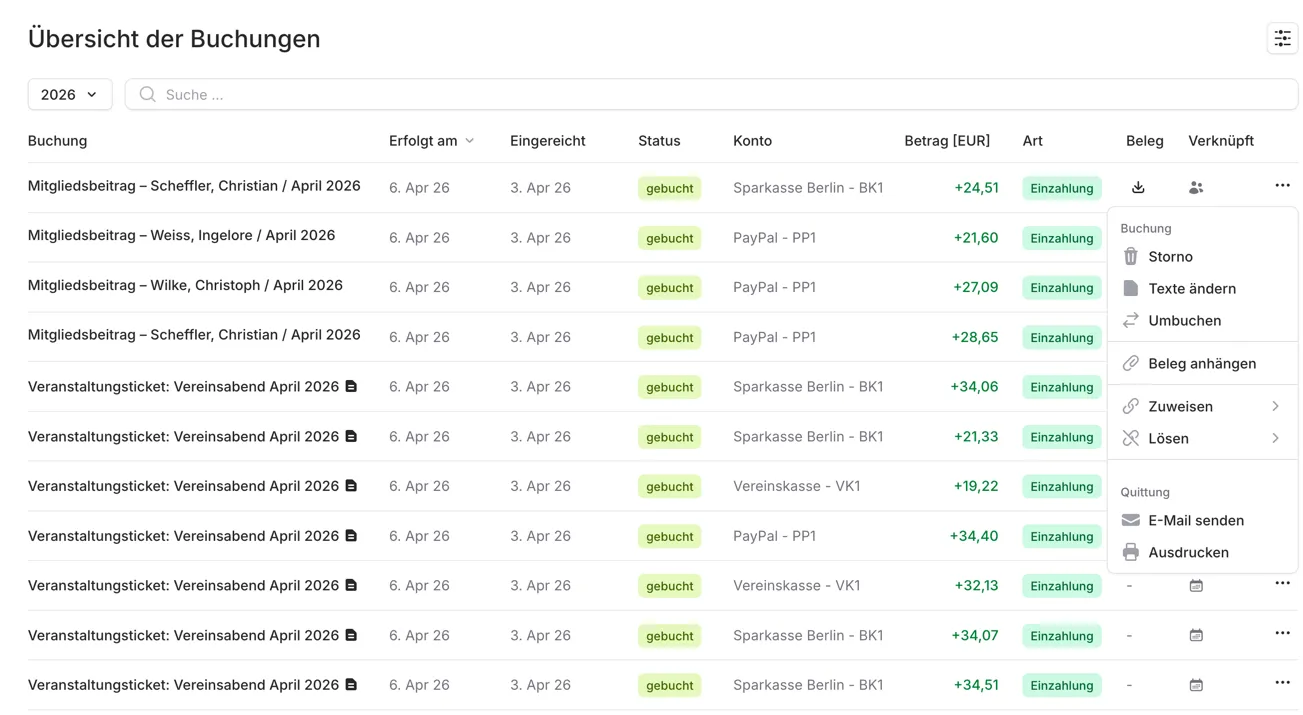Open booking Mitgliedsbeitrag – Weiss, Ingelore
Image resolution: width=1303 pixels, height=715 pixels.
(181, 236)
